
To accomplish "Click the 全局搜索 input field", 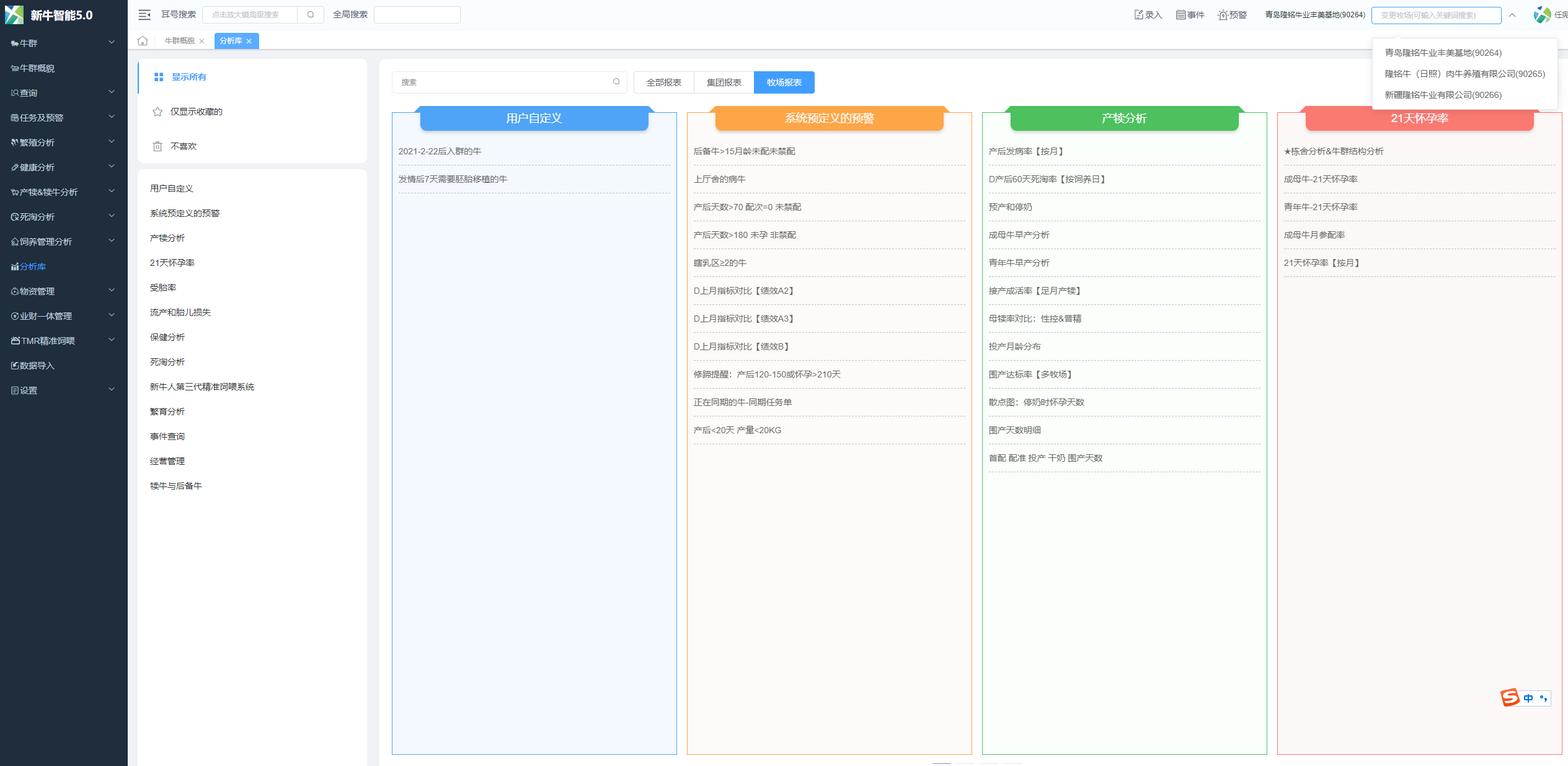I will tap(417, 15).
